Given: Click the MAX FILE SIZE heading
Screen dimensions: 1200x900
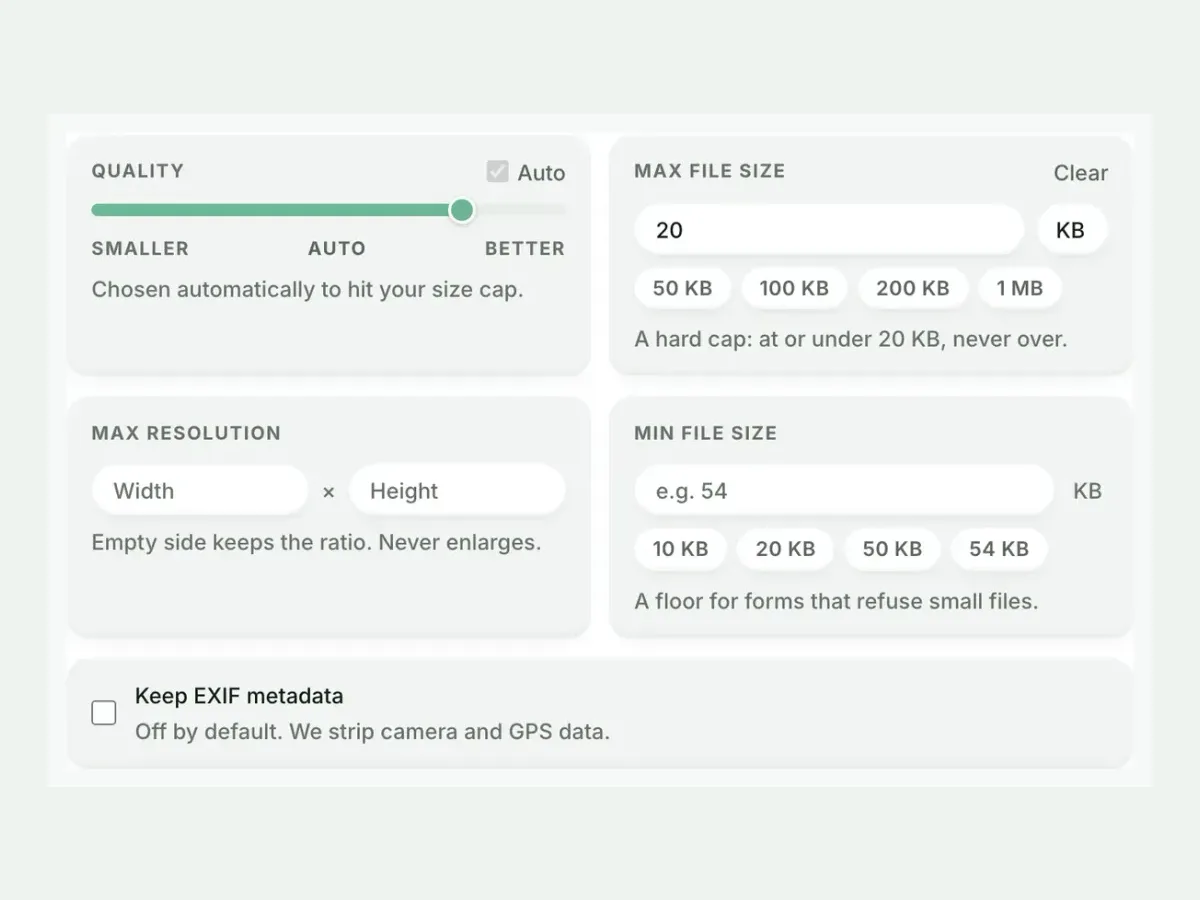Looking at the screenshot, I should 710,171.
